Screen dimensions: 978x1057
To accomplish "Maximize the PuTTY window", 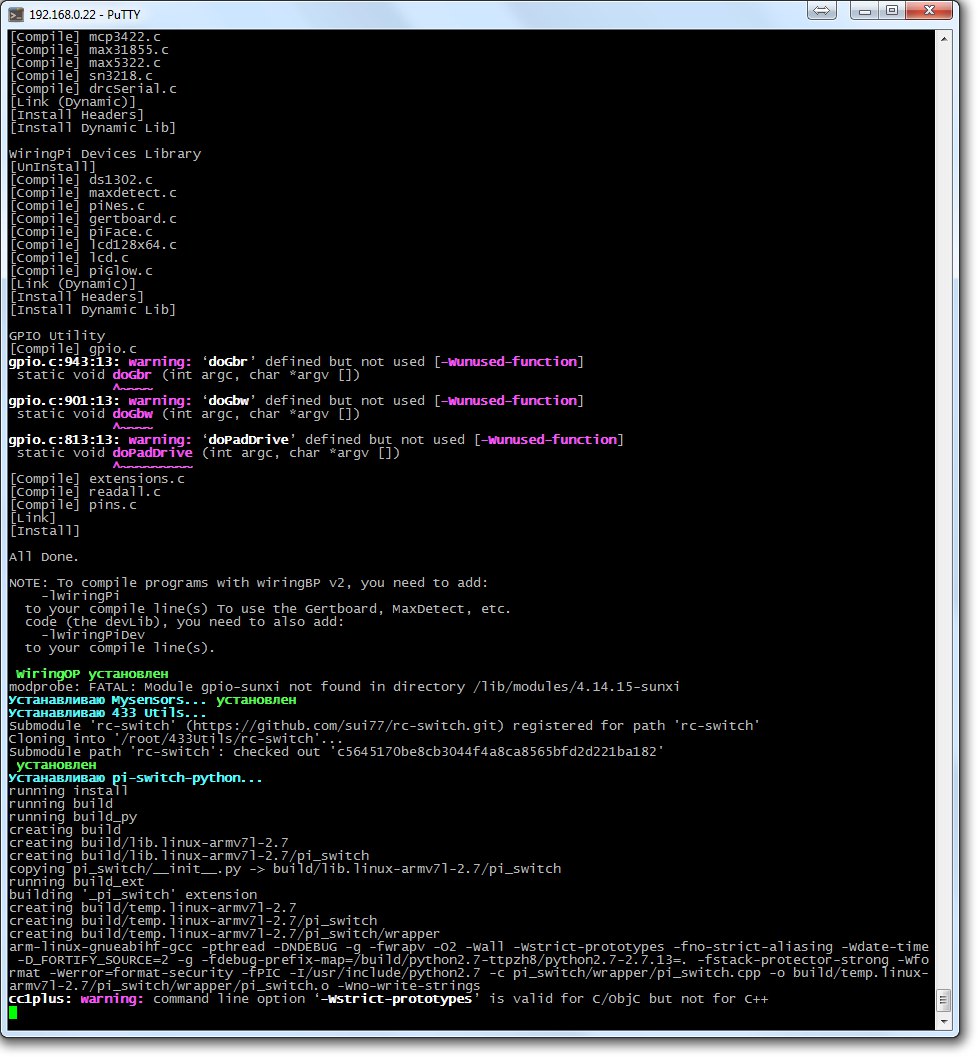I will [x=892, y=10].
